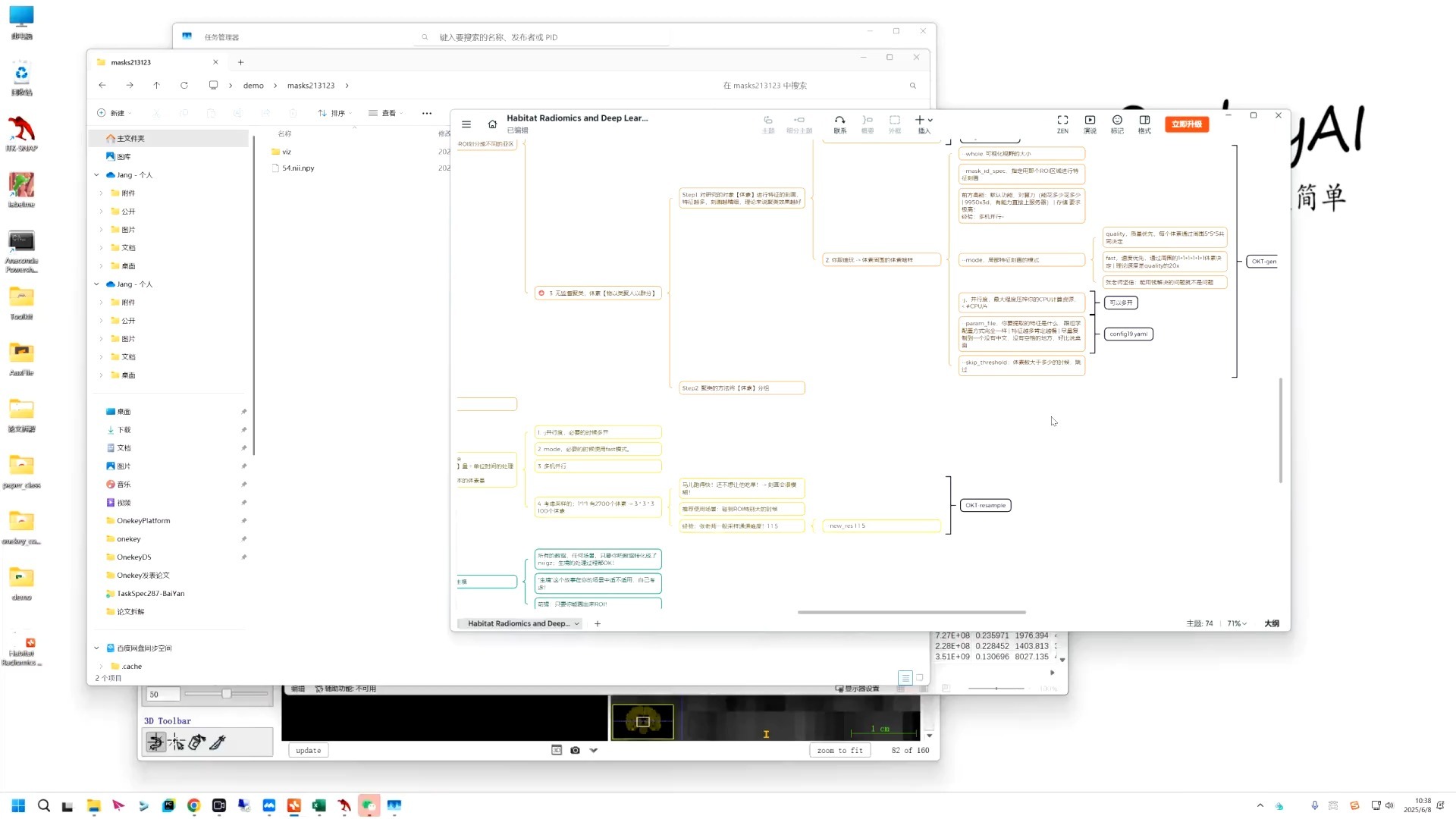Click the brain slice thumbnail
This screenshot has width=1456, height=819.
coord(643,722)
